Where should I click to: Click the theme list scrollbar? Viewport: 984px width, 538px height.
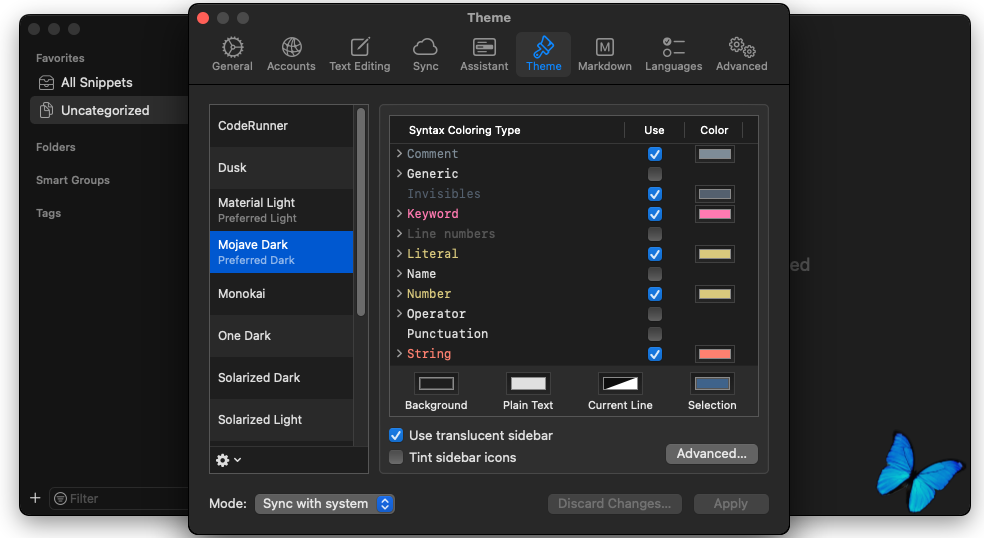361,212
